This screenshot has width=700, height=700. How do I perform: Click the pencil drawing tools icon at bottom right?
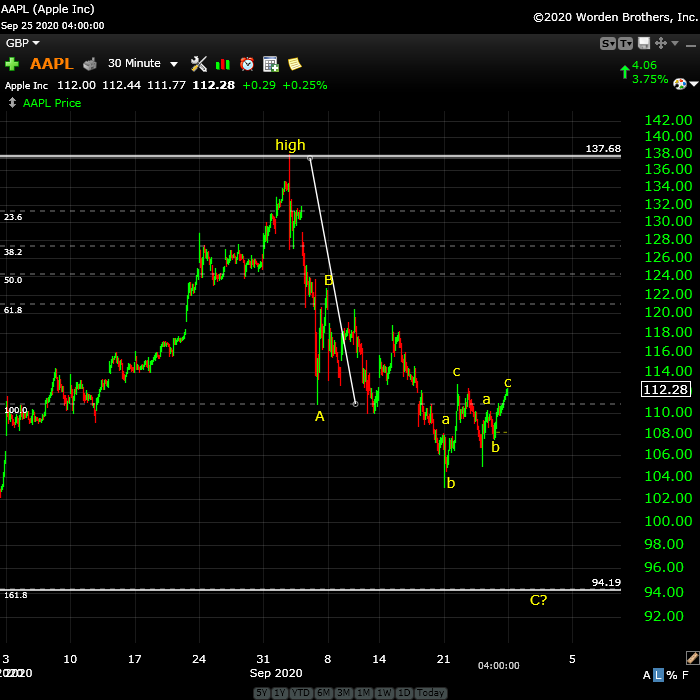pyautogui.click(x=692, y=658)
